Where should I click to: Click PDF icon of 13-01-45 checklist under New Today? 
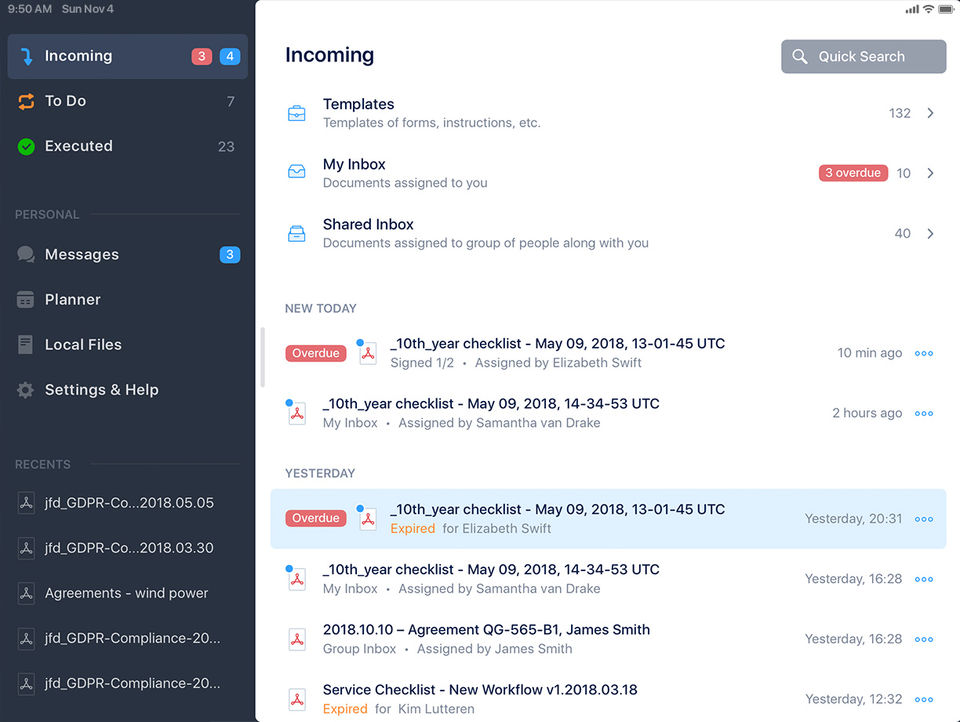367,353
